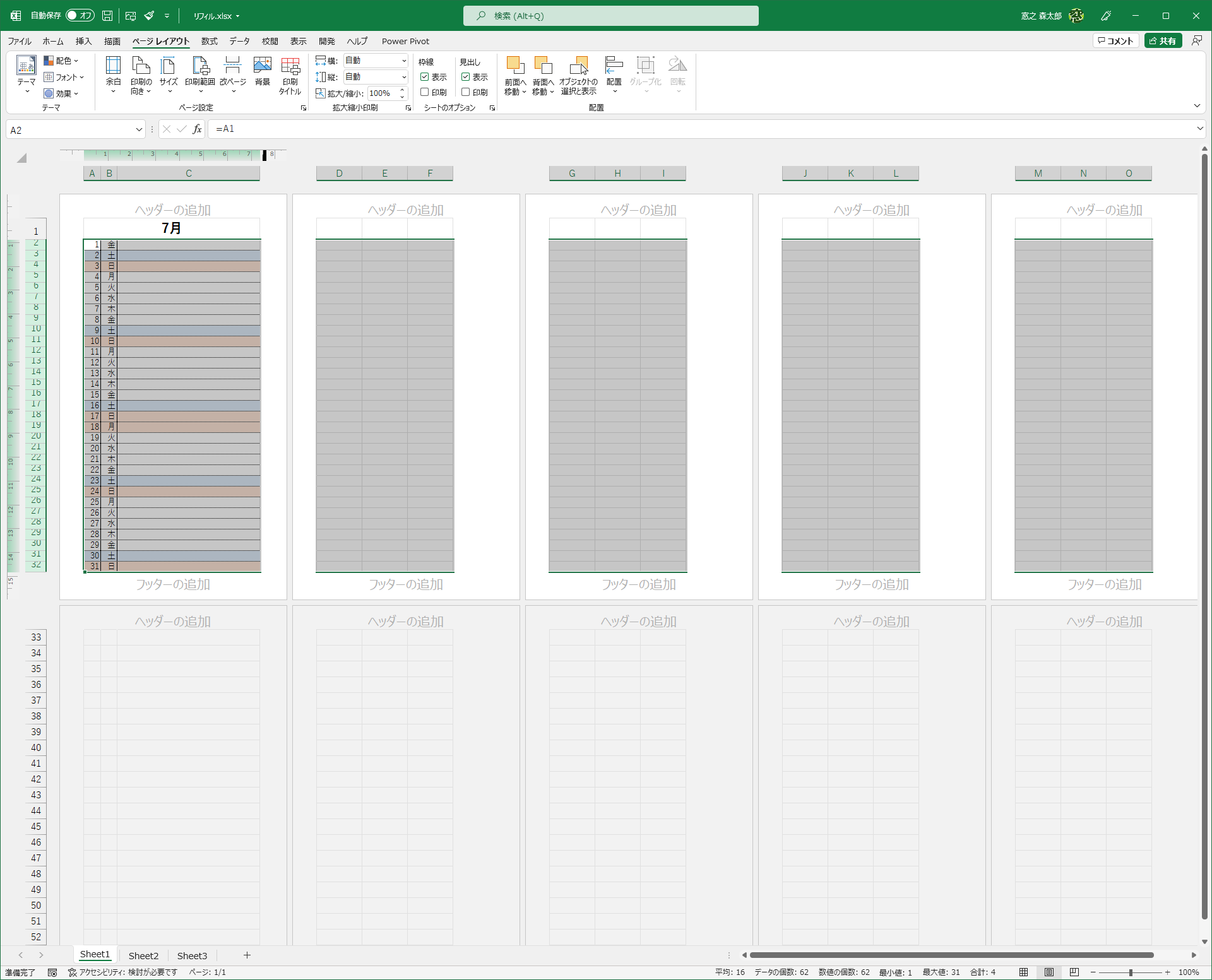Switch to the Sheet2 tab
The height and width of the screenshot is (980, 1212).
pos(143,955)
